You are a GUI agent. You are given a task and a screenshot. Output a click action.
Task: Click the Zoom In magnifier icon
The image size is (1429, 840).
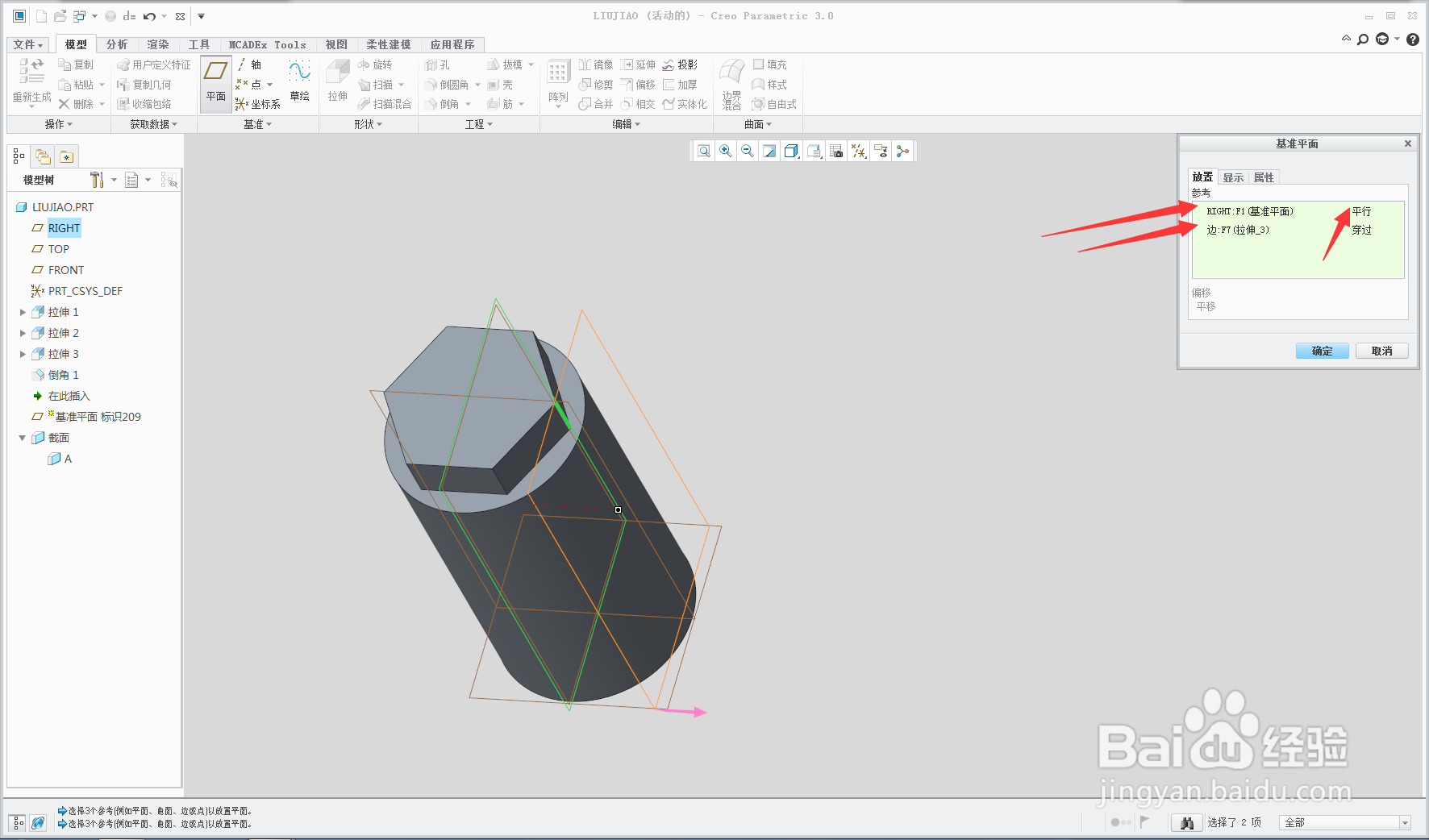[726, 151]
